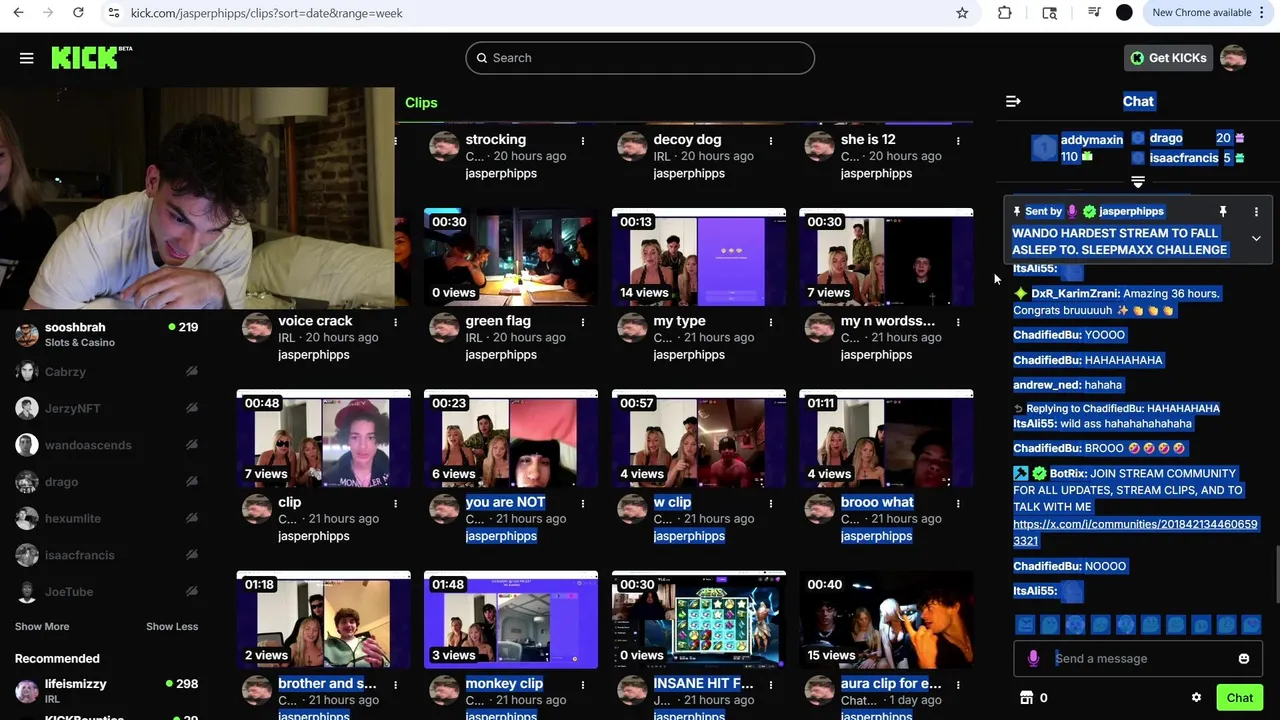Open options menu for 'my type' clip

tap(770, 322)
